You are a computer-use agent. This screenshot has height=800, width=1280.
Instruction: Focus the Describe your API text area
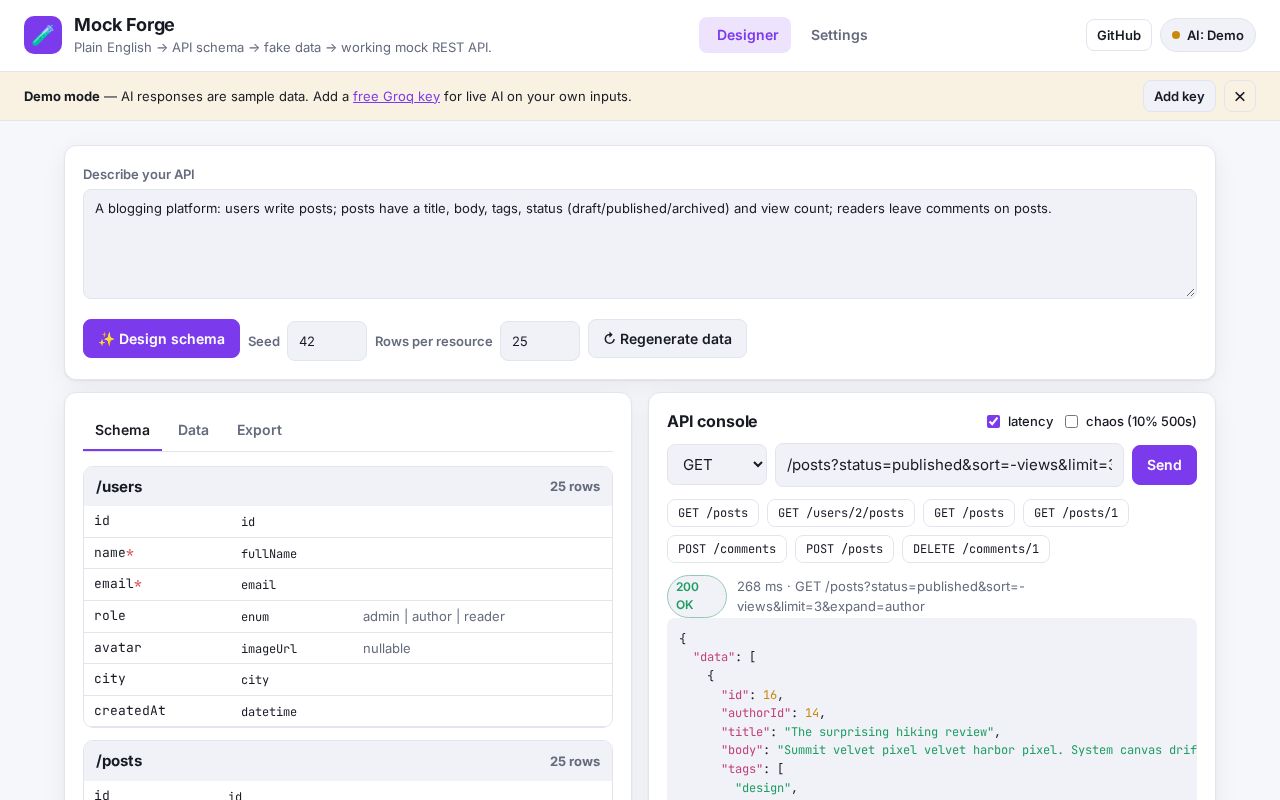point(640,244)
